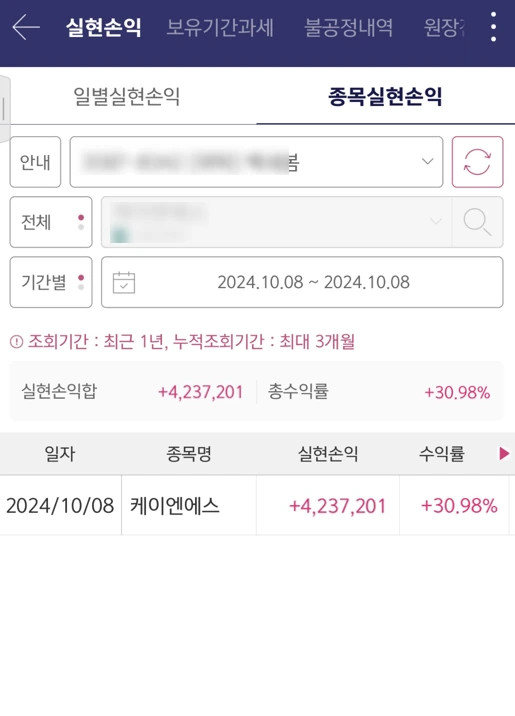Pull the left edge drawer handle
515x716 pixels.
click(x=4, y=110)
